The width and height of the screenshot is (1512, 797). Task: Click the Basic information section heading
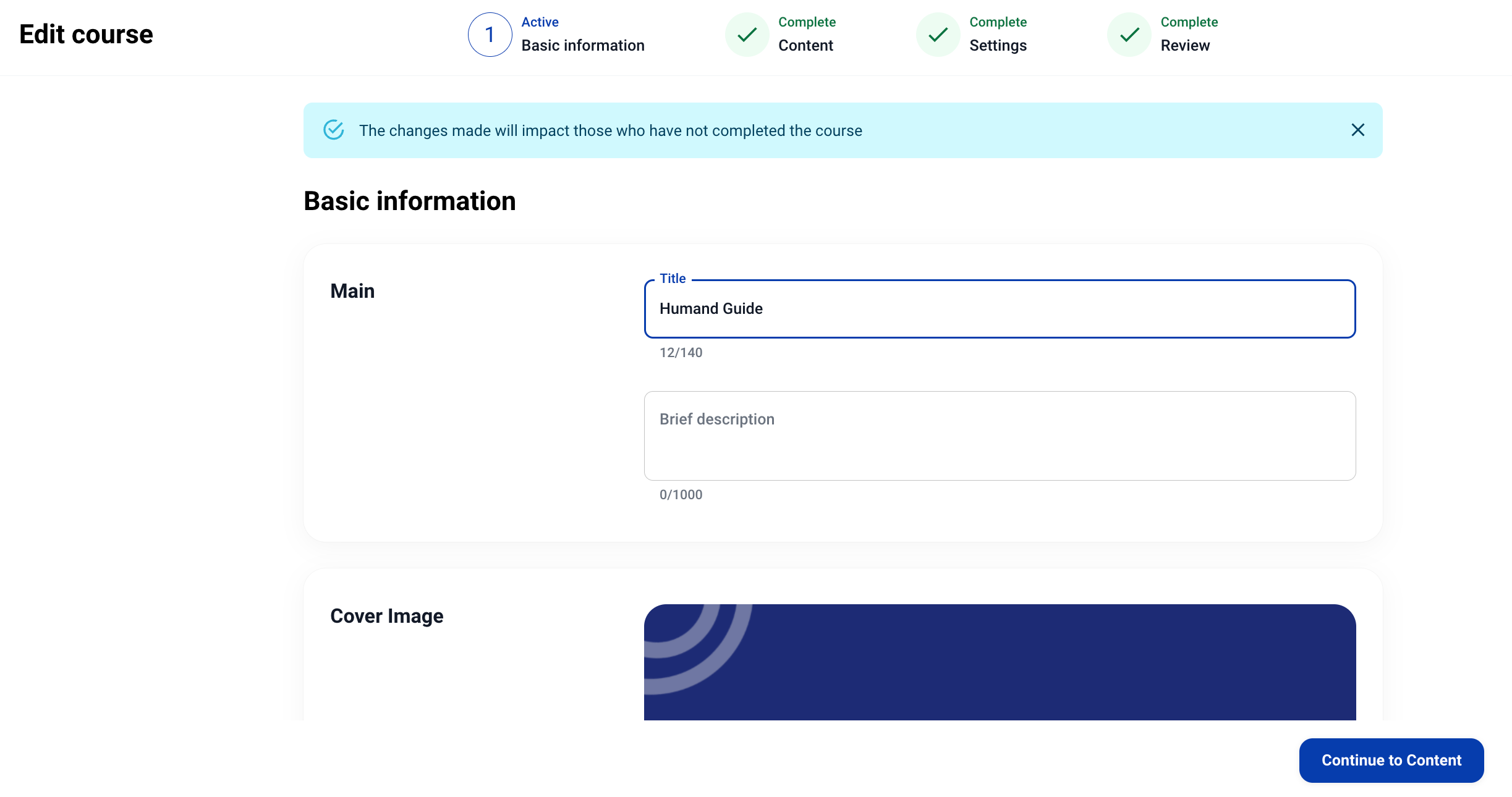[409, 201]
